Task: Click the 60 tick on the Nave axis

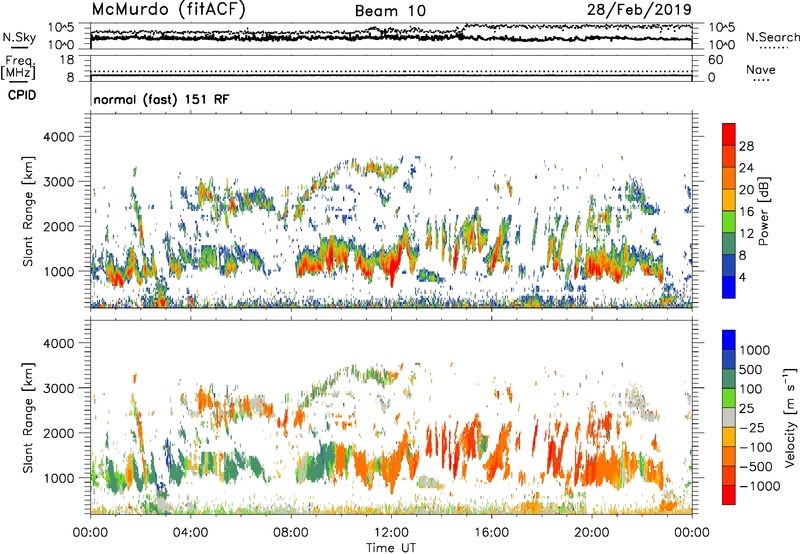Action: (715, 60)
